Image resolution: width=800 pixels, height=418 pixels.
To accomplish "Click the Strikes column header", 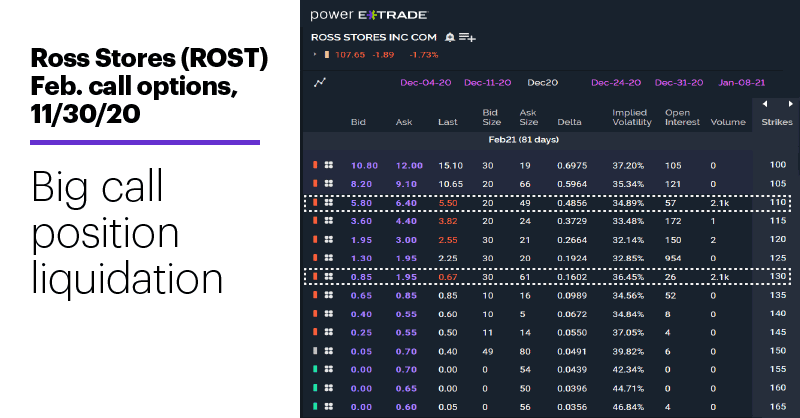I will [x=777, y=122].
